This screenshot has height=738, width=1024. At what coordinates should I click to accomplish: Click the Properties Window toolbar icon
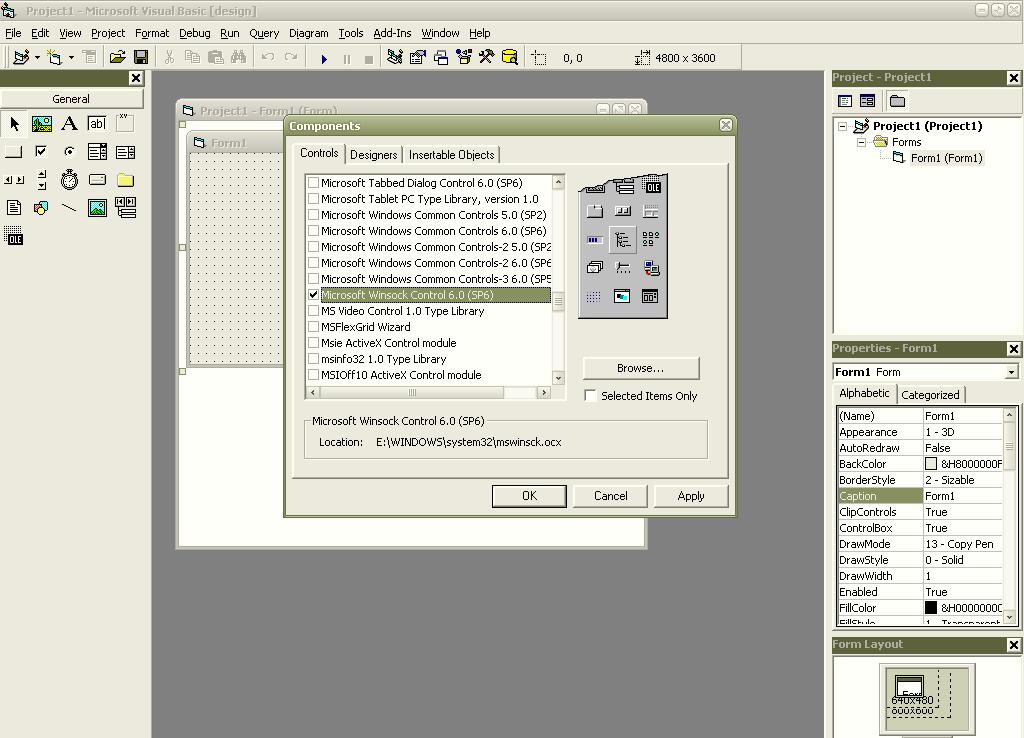(x=417, y=57)
